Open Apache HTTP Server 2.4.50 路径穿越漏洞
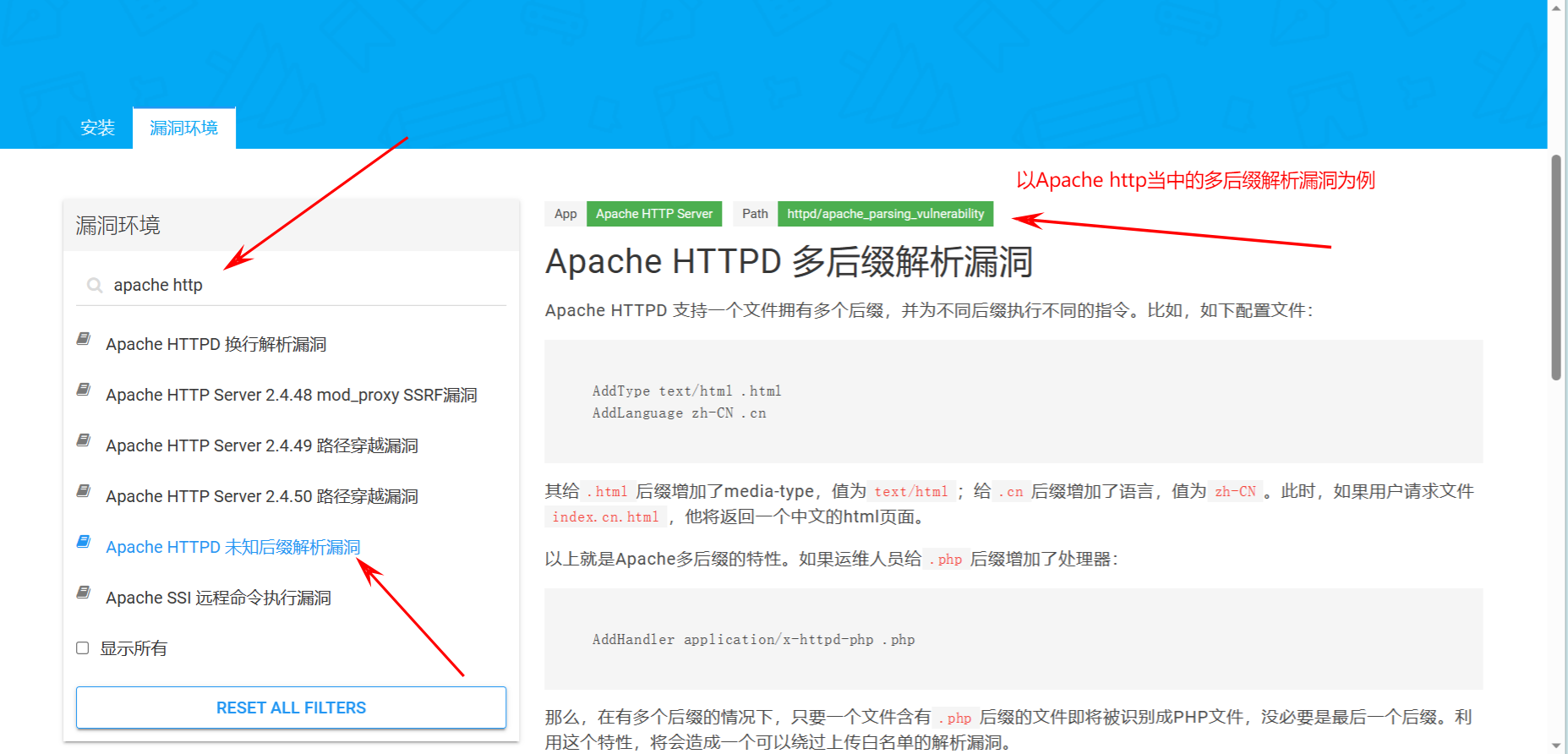Image resolution: width=1568 pixels, height=754 pixels. click(262, 496)
